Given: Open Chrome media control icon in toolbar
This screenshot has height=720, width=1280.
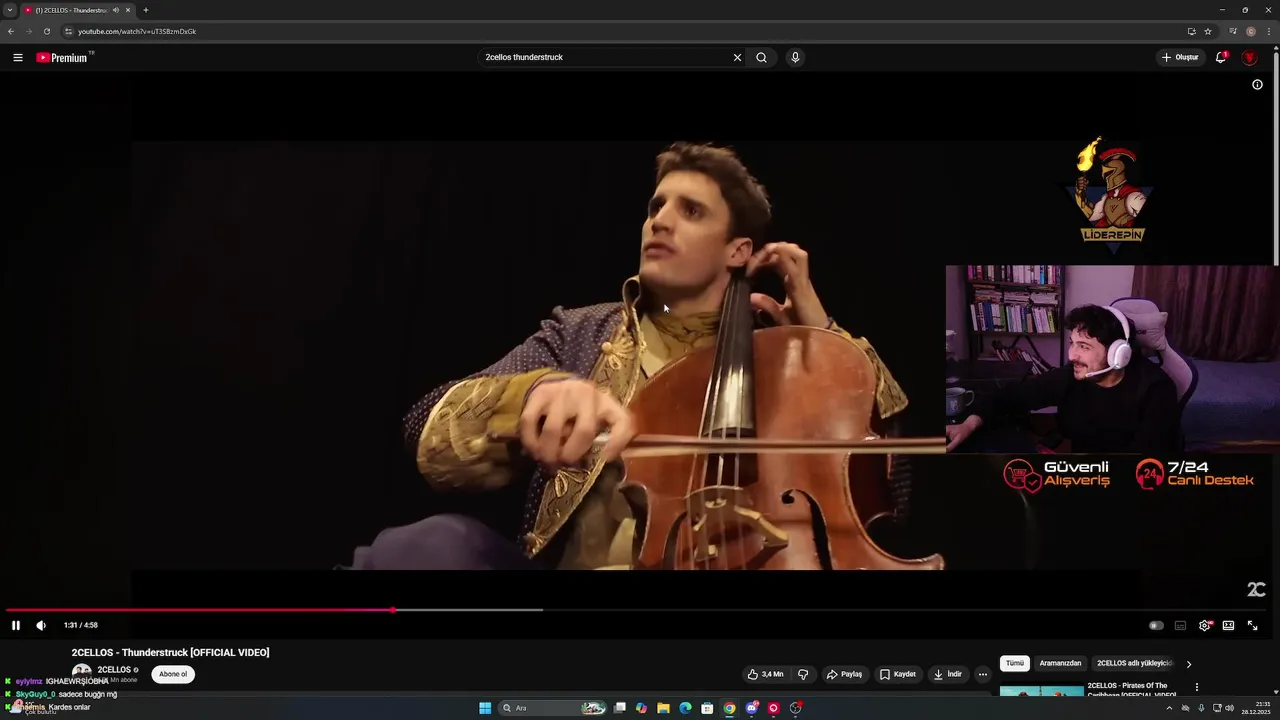Looking at the screenshot, I should 1233,31.
